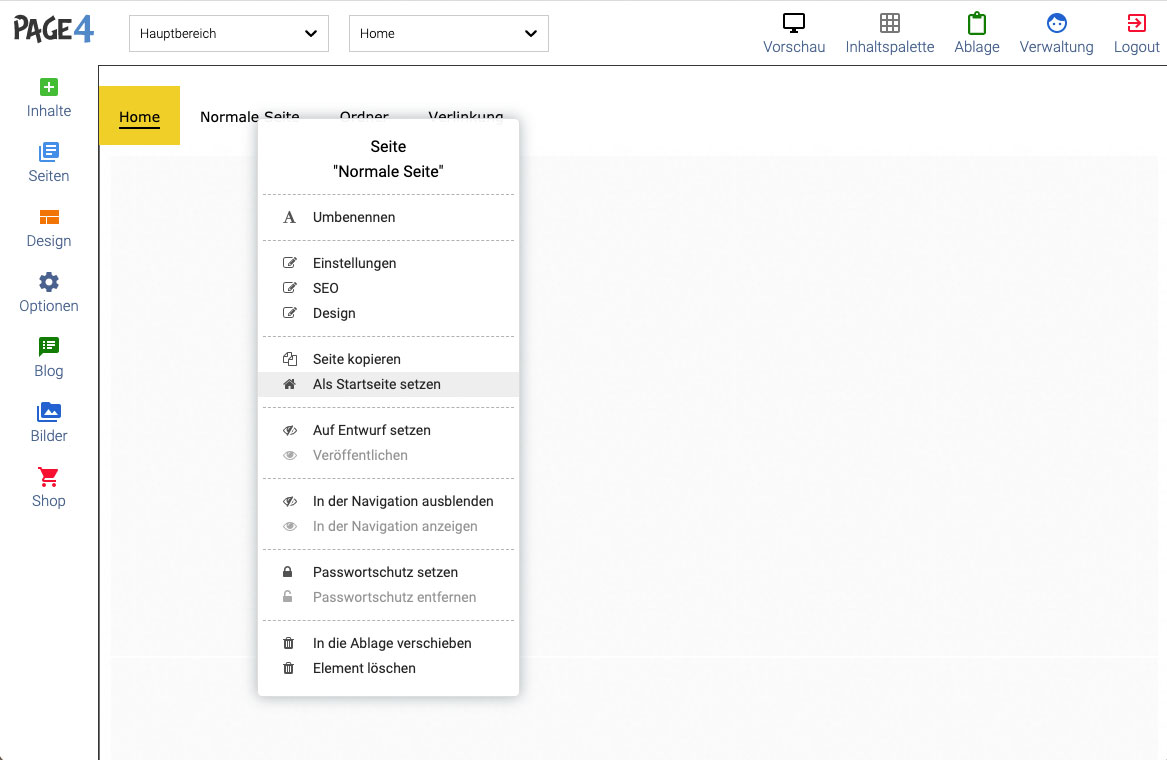Click the open lock icon beside Passwortschutz entfernen
This screenshot has width=1167, height=760.
[287, 597]
